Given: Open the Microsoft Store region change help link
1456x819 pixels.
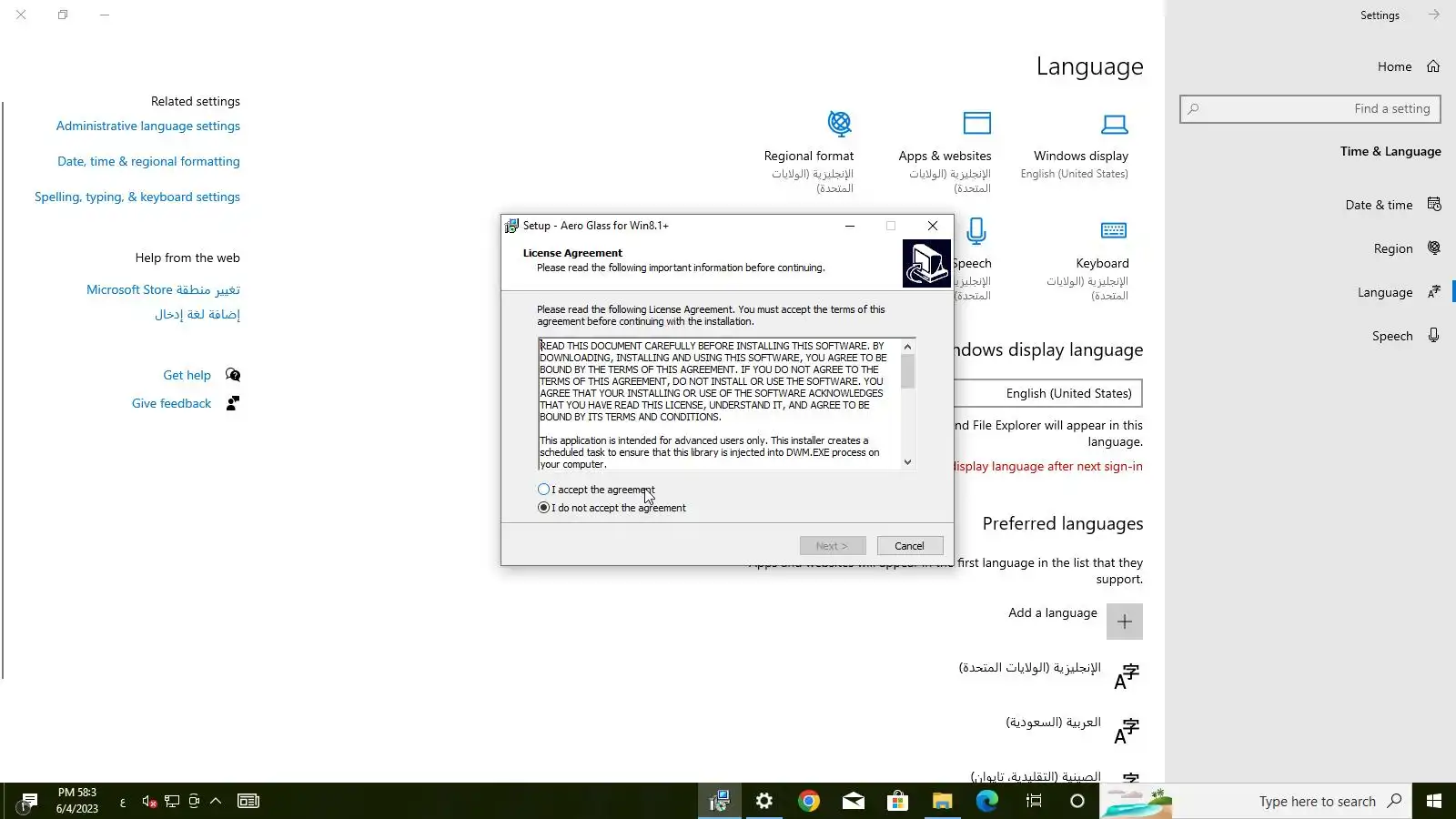Looking at the screenshot, I should [164, 289].
